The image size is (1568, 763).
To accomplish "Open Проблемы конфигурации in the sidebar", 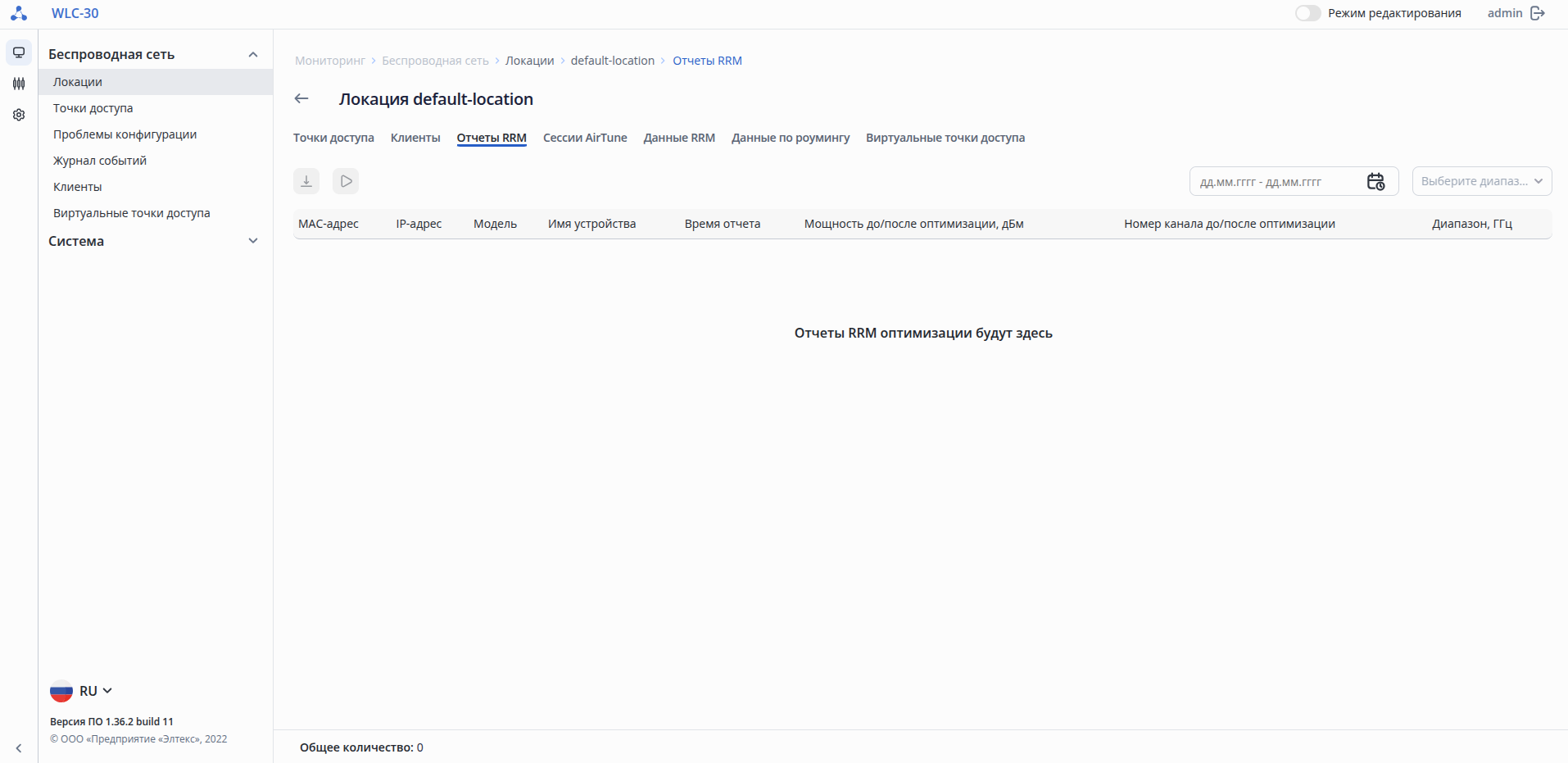I will (156, 134).
